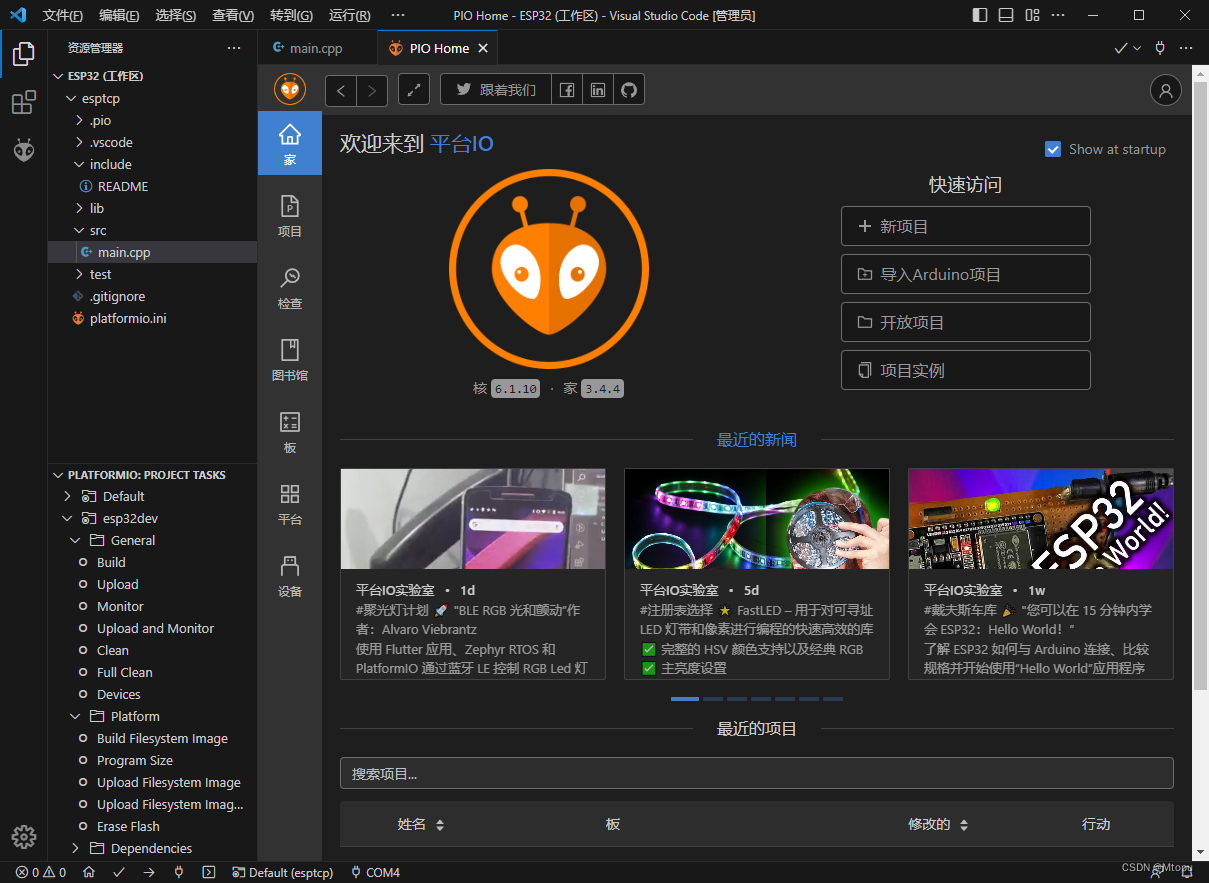Click the PlatformIO alien icon in activity bar
1209x883 pixels.
[23, 150]
